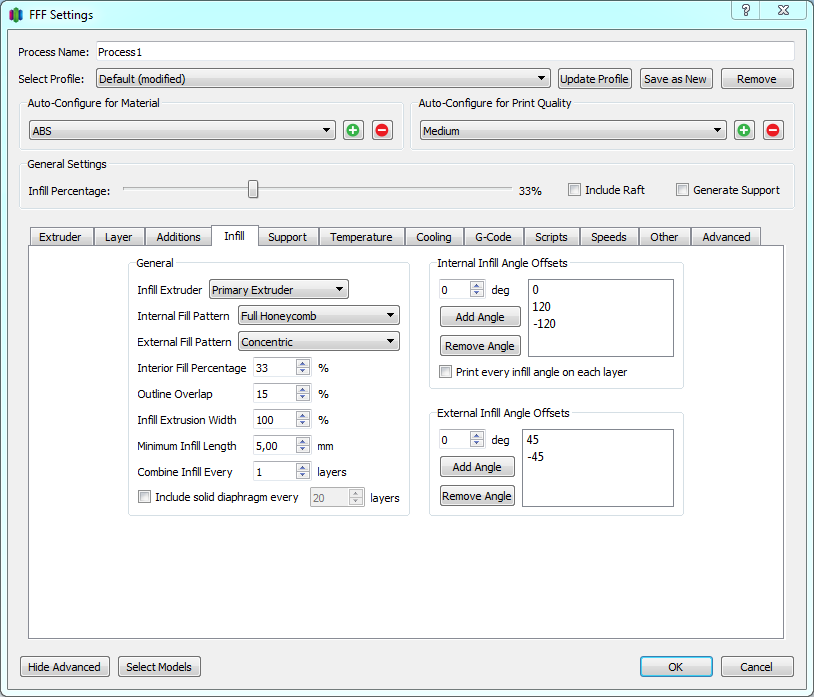This screenshot has height=697, width=814.
Task: Click internal infill angle degree field
Action: pyautogui.click(x=455, y=290)
